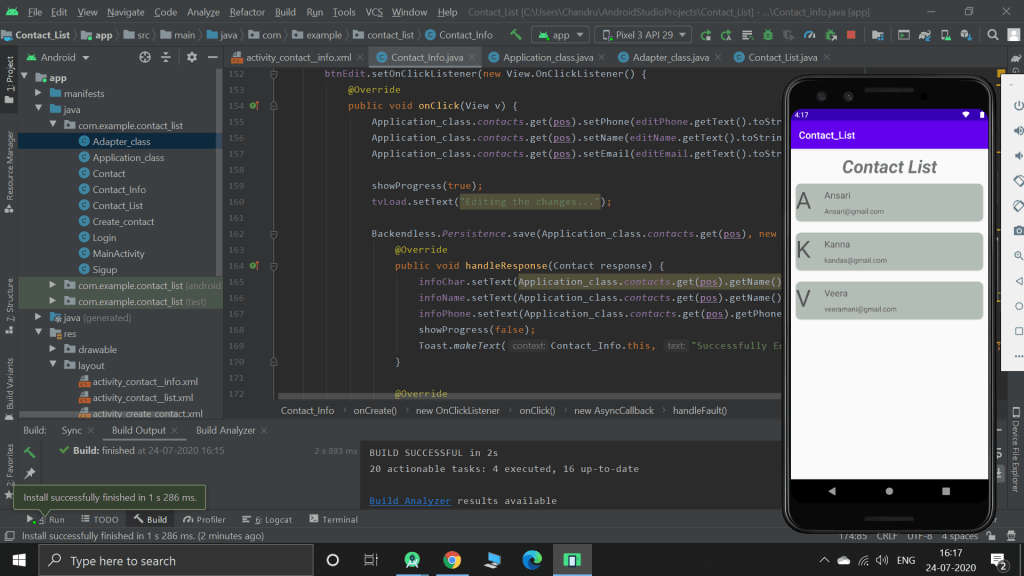This screenshot has height=576, width=1024.
Task: Expand the manifests folder in project tree
Action: point(38,94)
